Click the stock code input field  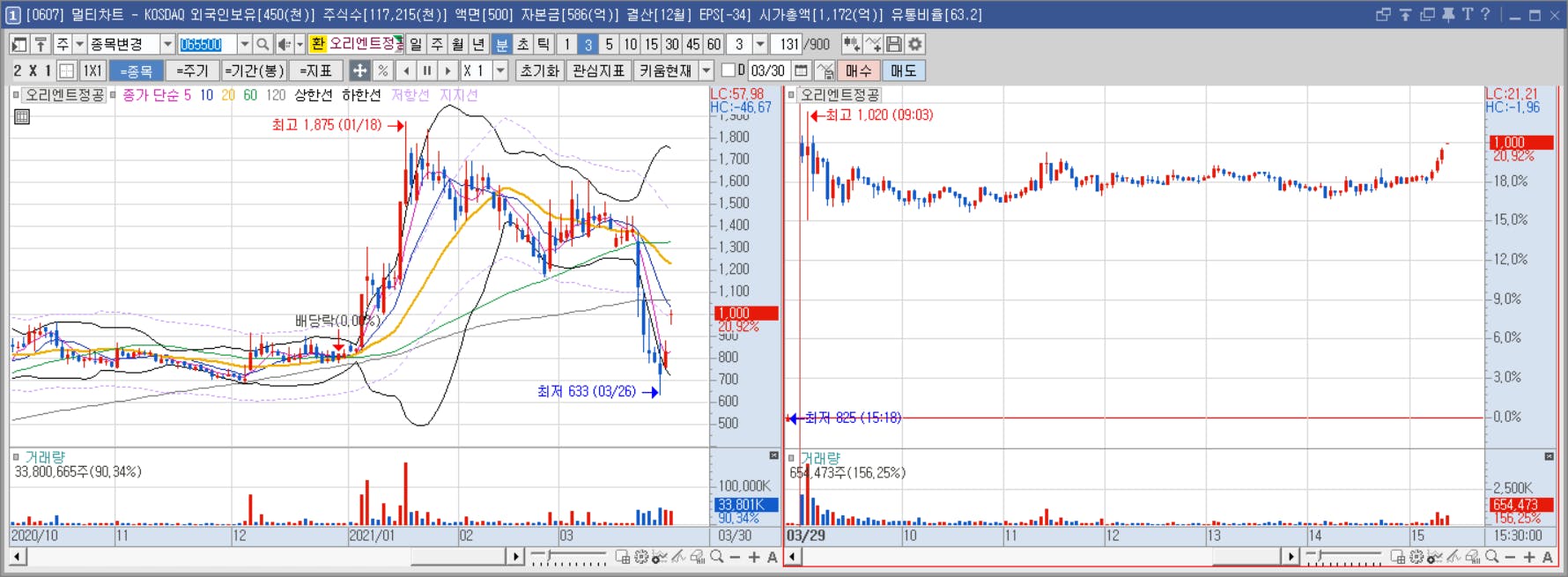coord(207,44)
